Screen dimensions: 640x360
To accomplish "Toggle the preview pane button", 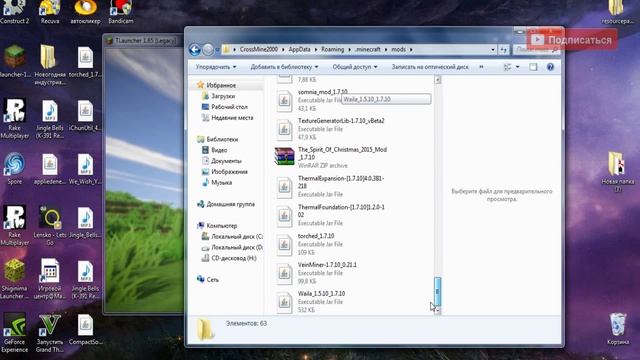I will click(x=533, y=67).
